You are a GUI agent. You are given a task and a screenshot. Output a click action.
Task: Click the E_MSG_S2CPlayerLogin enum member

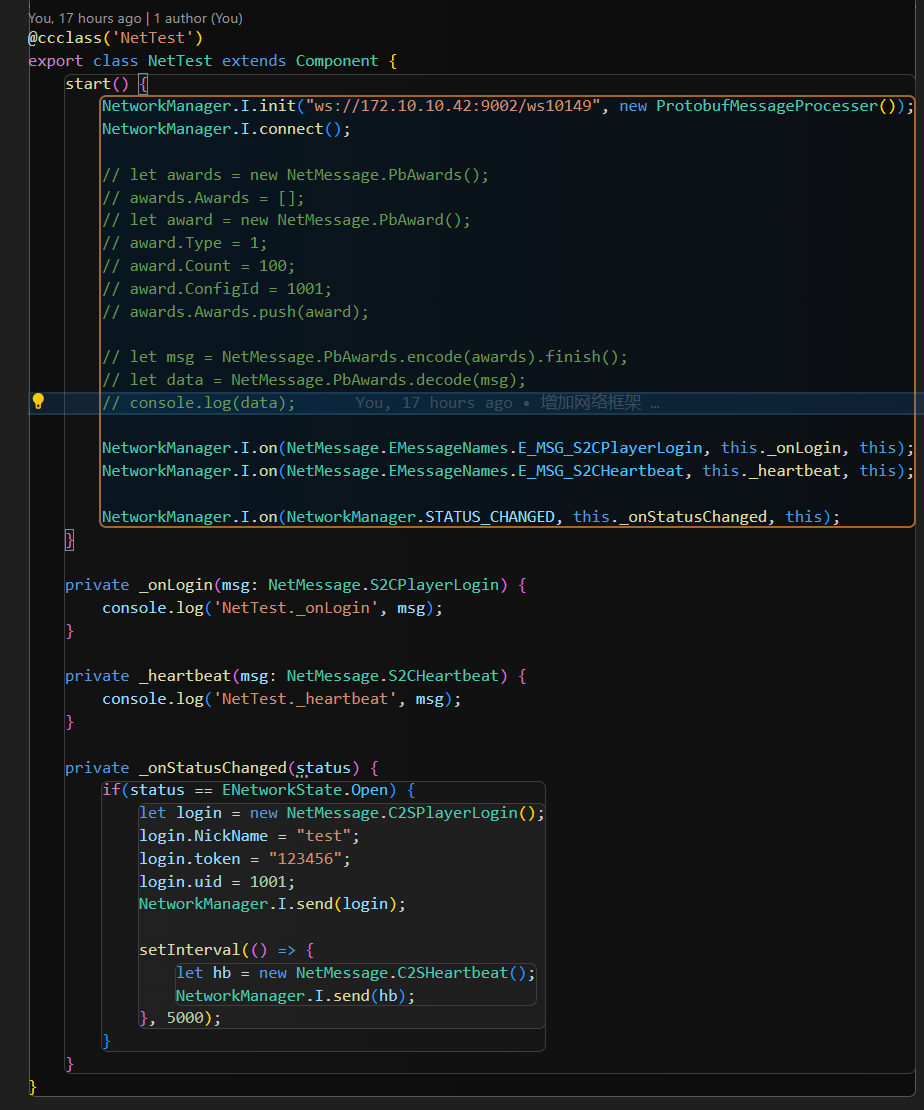(610, 448)
